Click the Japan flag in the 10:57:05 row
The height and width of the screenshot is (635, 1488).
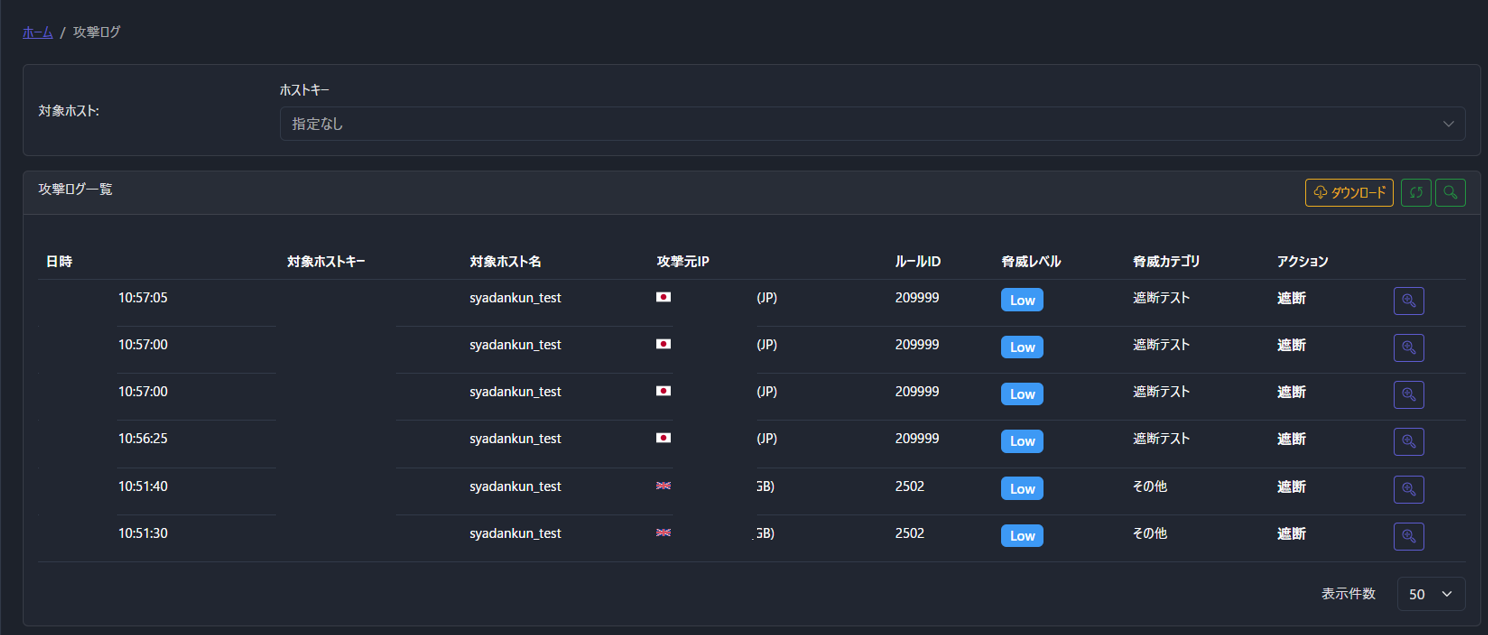(x=663, y=297)
